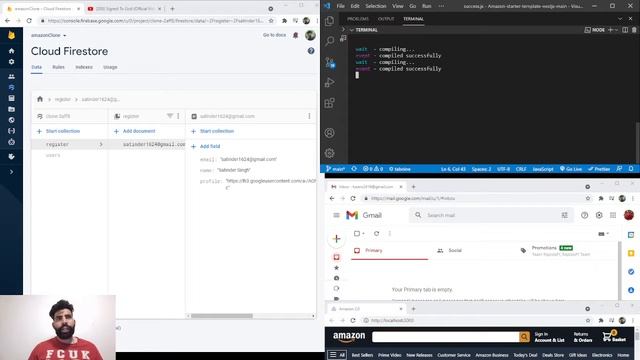The height and width of the screenshot is (360, 640).
Task: Focus Gmail Search mail field
Action: coord(492,215)
